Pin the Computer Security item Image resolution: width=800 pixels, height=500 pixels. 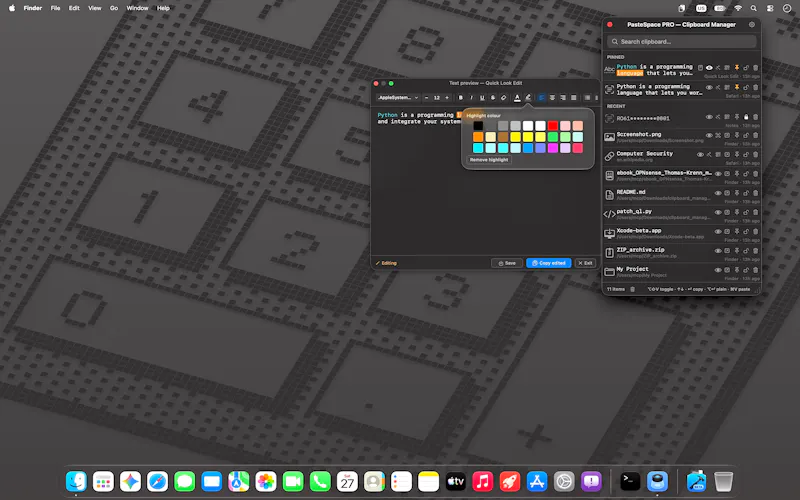click(737, 155)
